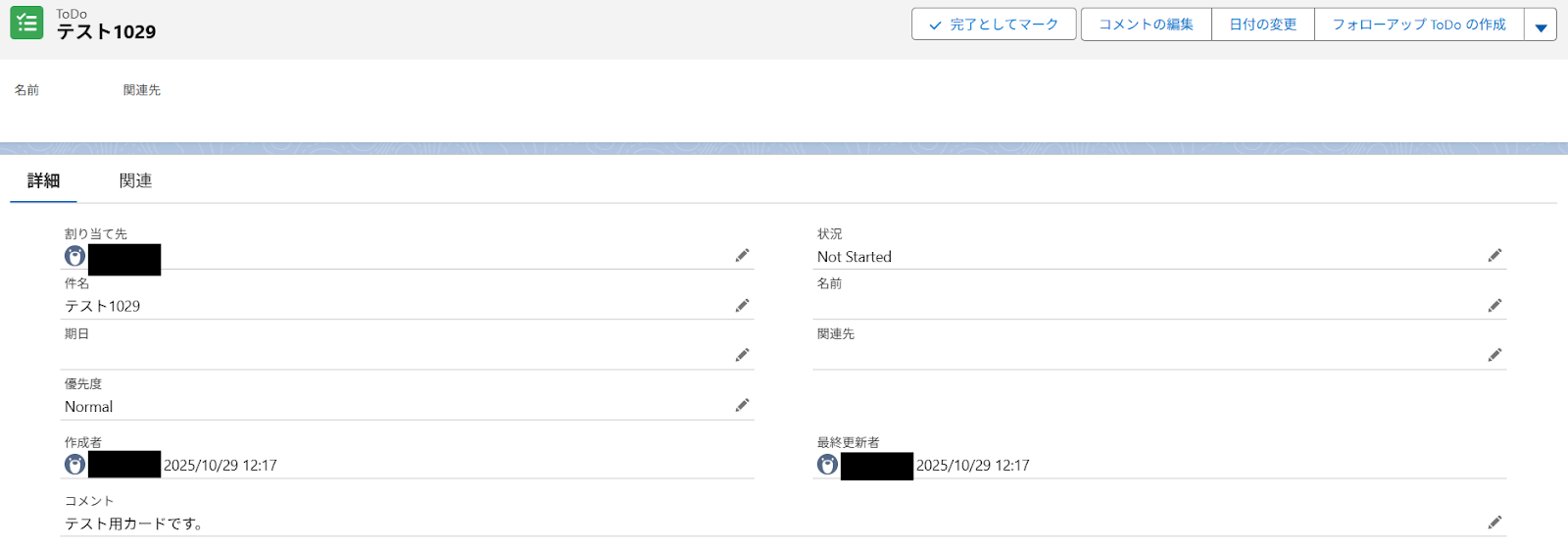Click the comment text テスト用カードです。
1568x550 pixels.
(x=134, y=524)
